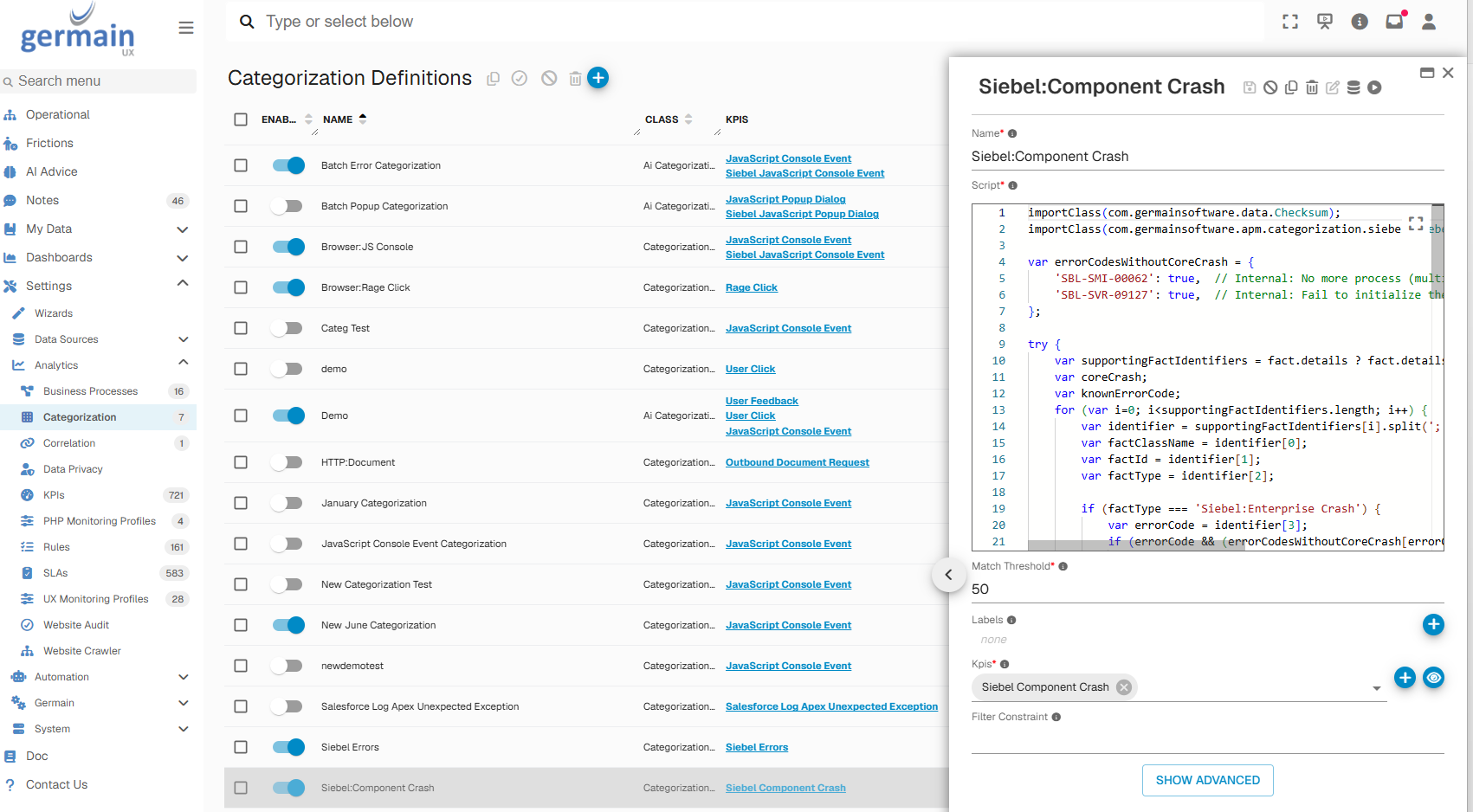The width and height of the screenshot is (1473, 812).
Task: Show info tooltip for Match Threshold
Action: click(x=1063, y=566)
